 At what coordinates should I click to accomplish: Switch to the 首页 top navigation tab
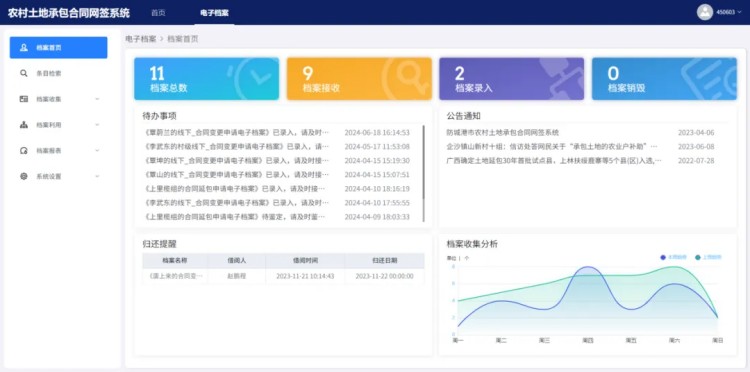158,13
